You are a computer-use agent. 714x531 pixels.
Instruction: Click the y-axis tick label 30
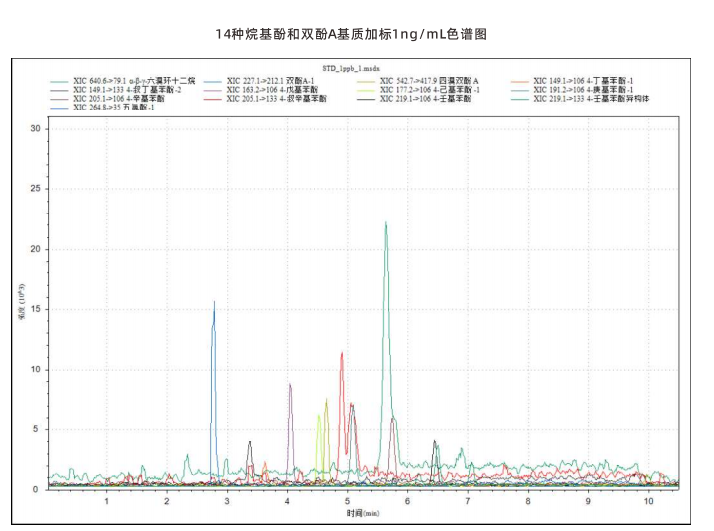click(36, 128)
